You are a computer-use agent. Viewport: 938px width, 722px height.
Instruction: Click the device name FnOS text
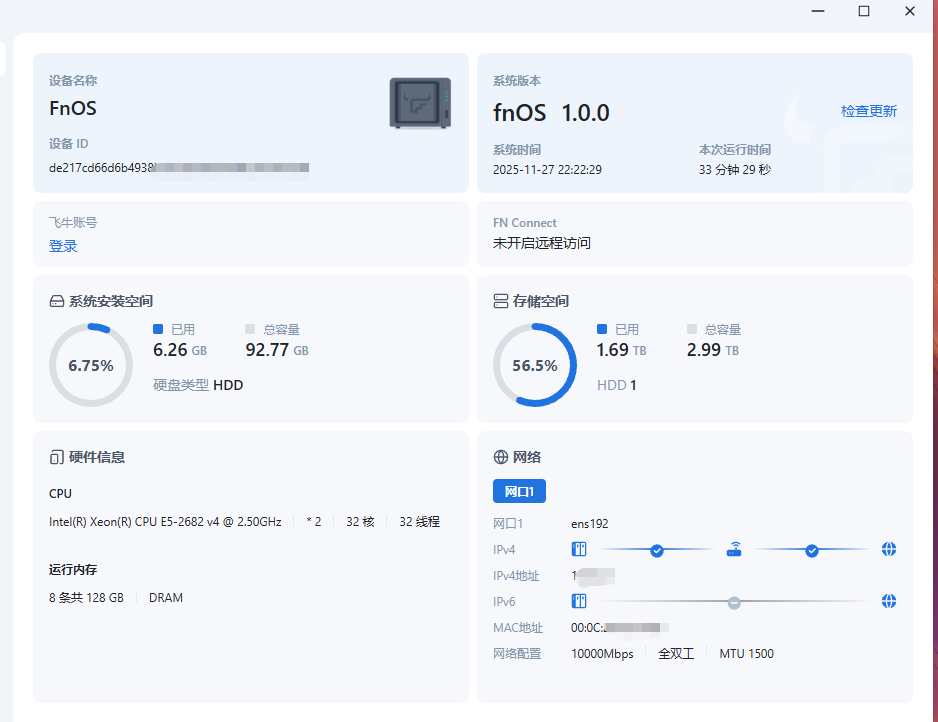(73, 108)
